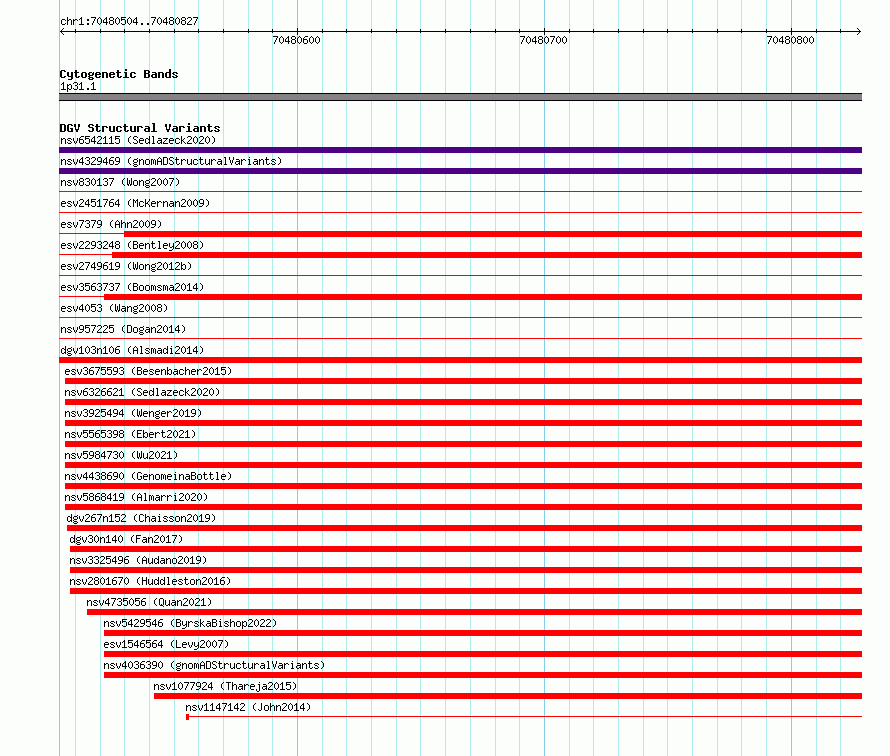Click the red bar under dgv103n106

pos(460,360)
